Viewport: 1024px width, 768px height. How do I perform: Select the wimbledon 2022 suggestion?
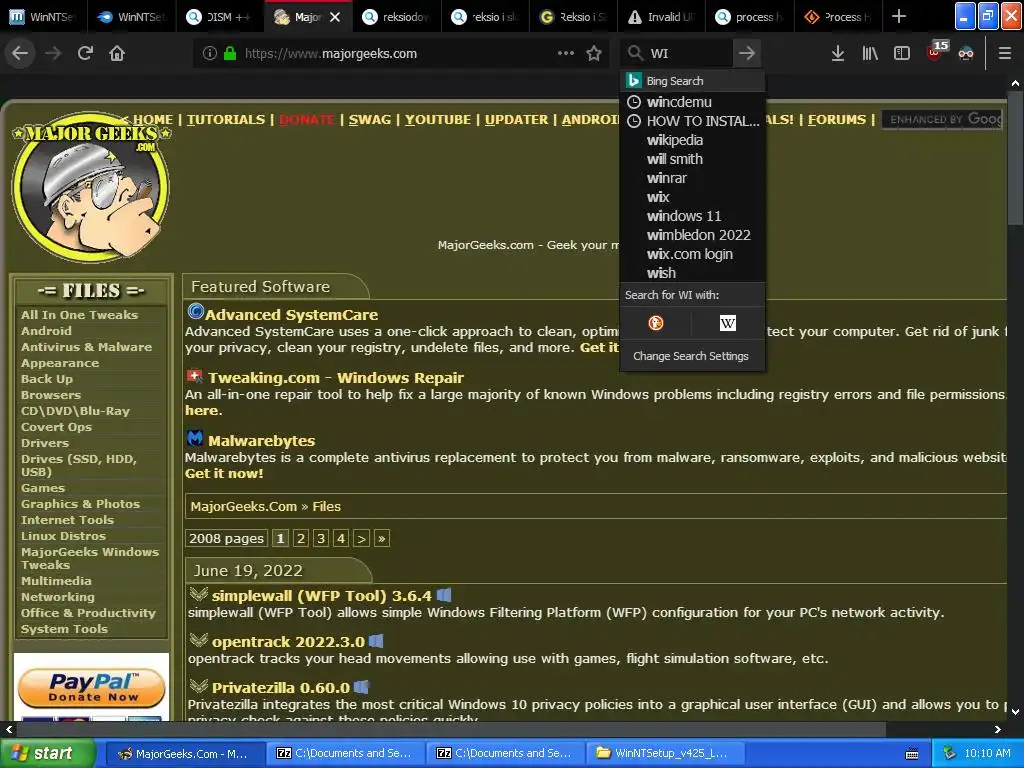pos(692,234)
